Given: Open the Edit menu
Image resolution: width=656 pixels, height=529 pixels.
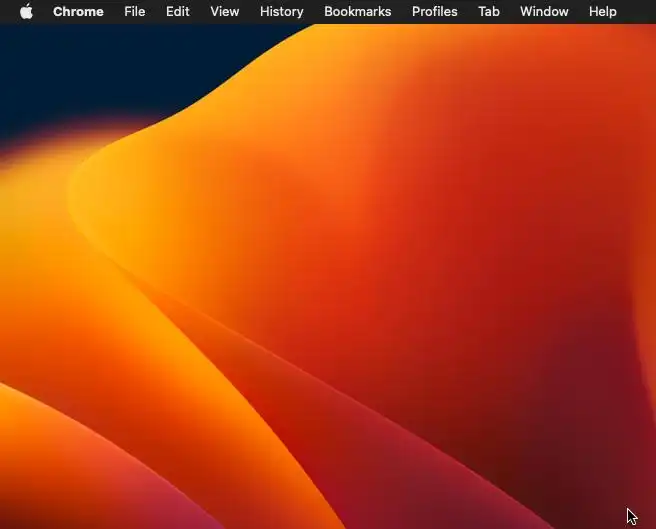Looking at the screenshot, I should 177,11.
